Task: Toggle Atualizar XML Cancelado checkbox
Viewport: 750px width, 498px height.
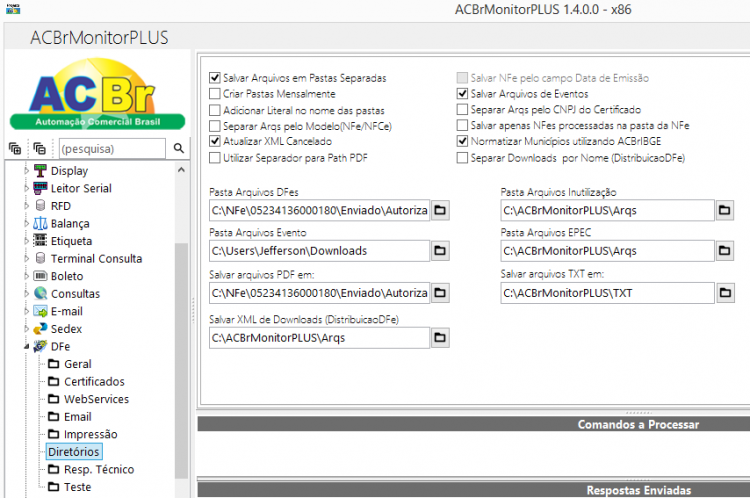Action: pos(215,141)
